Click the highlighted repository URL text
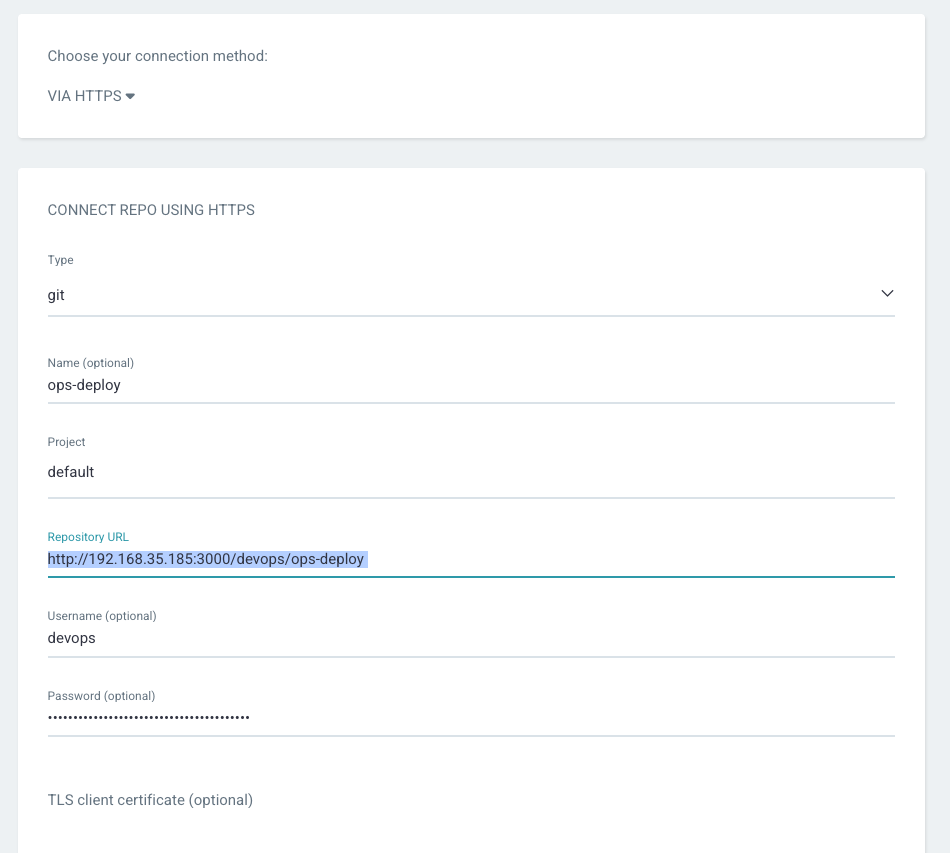Image resolution: width=950 pixels, height=853 pixels. 206,559
